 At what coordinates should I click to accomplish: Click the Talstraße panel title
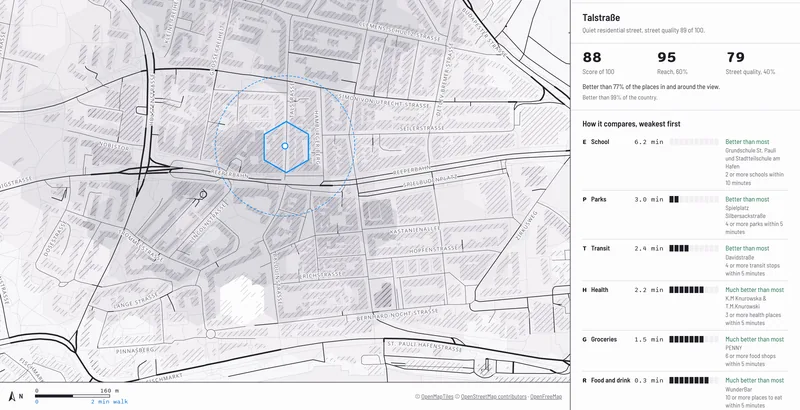coord(601,18)
